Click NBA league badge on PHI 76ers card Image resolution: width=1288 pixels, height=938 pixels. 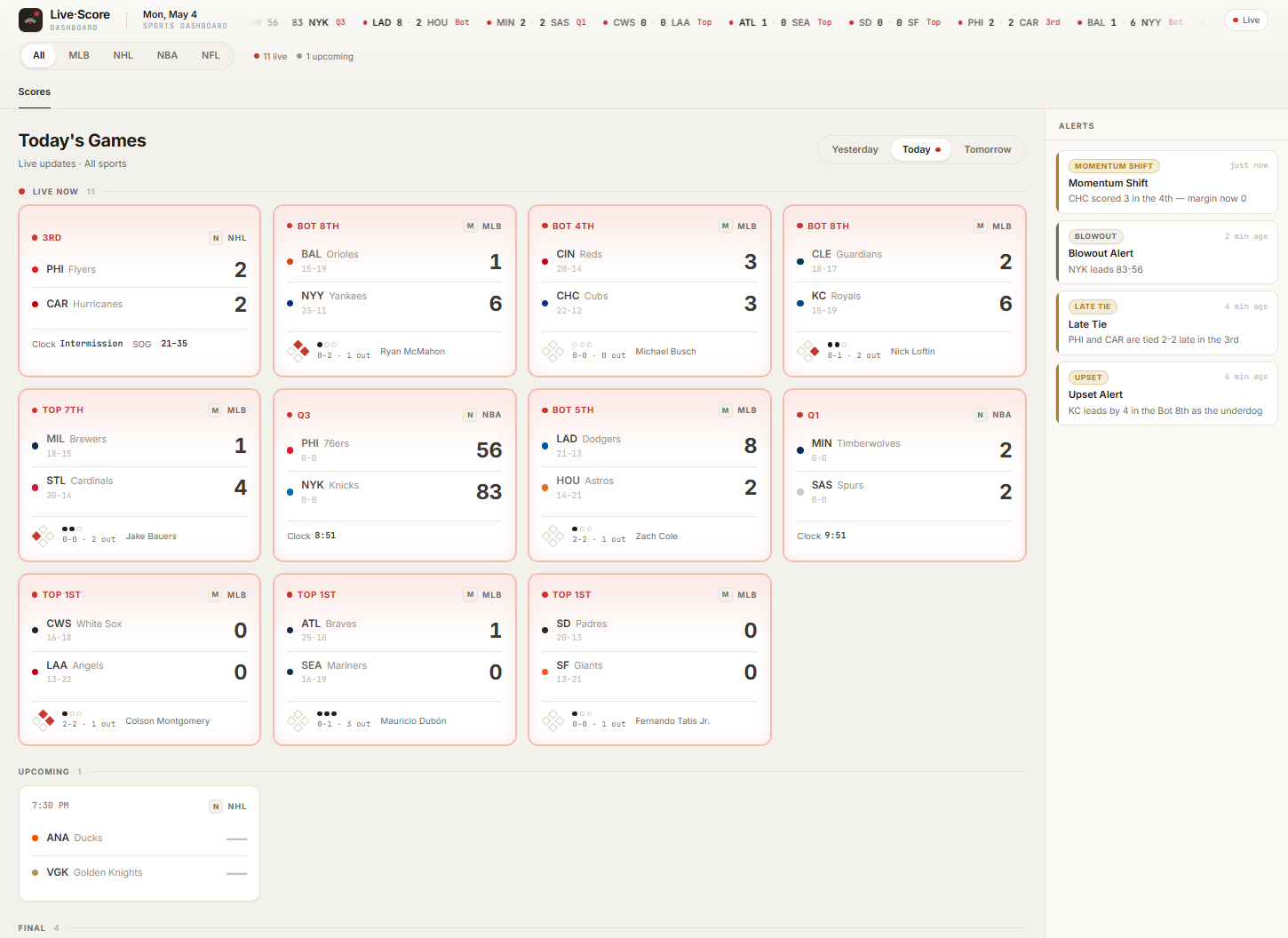pos(483,415)
